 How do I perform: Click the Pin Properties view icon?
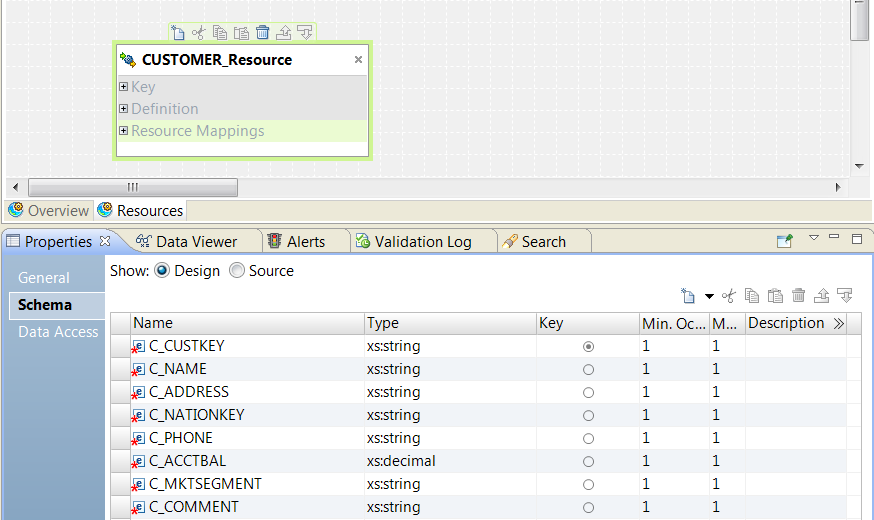785,241
